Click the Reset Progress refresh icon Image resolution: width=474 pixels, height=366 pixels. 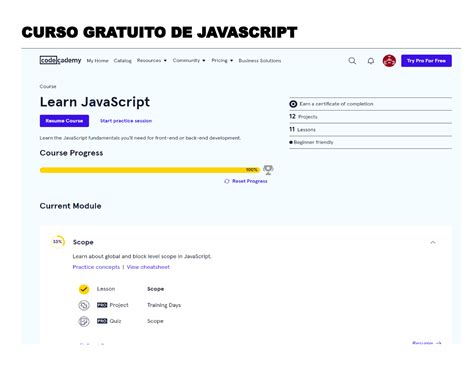click(x=227, y=181)
